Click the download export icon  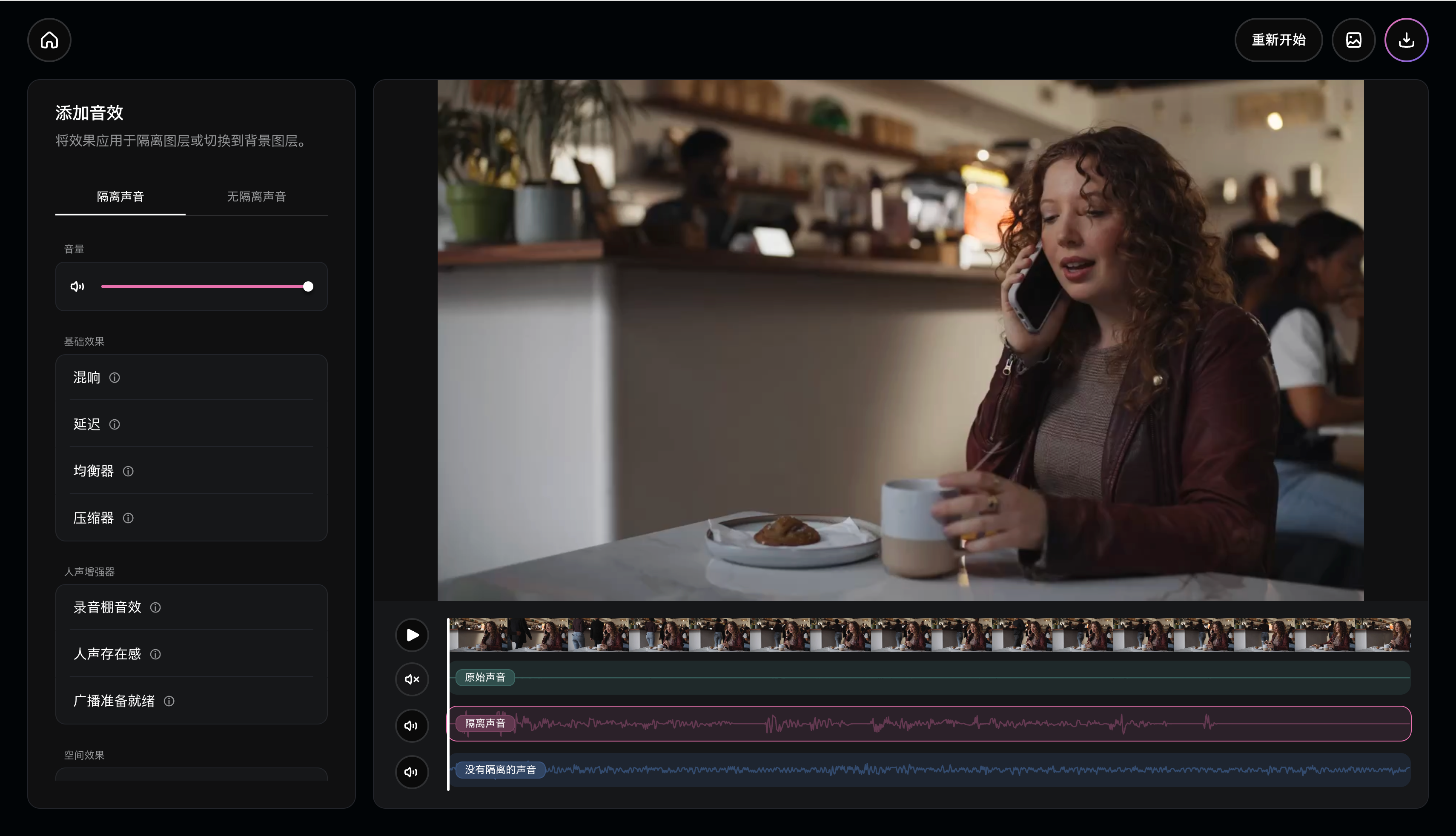coord(1406,40)
